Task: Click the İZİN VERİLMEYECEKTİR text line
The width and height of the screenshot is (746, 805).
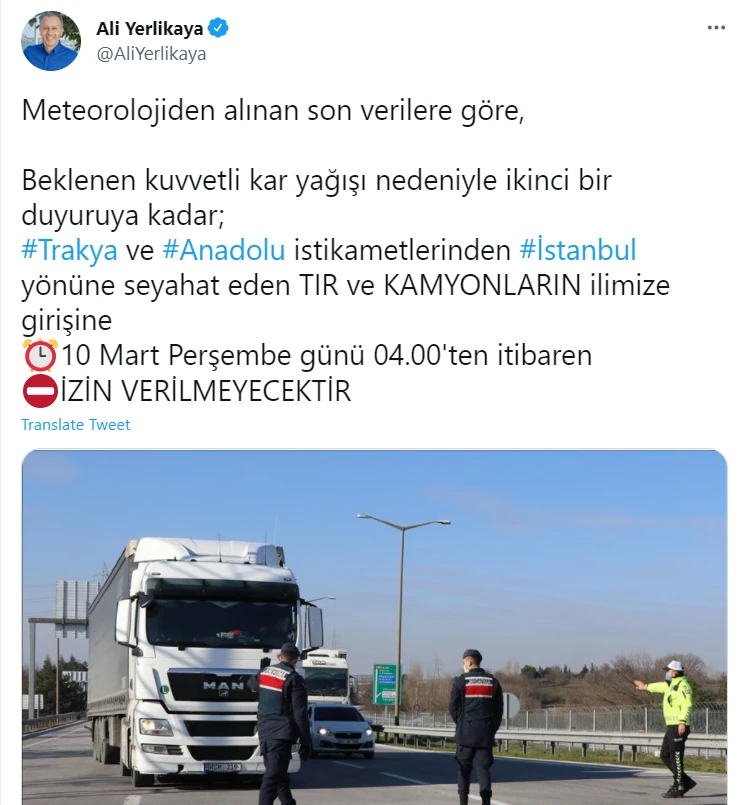Action: 206,391
